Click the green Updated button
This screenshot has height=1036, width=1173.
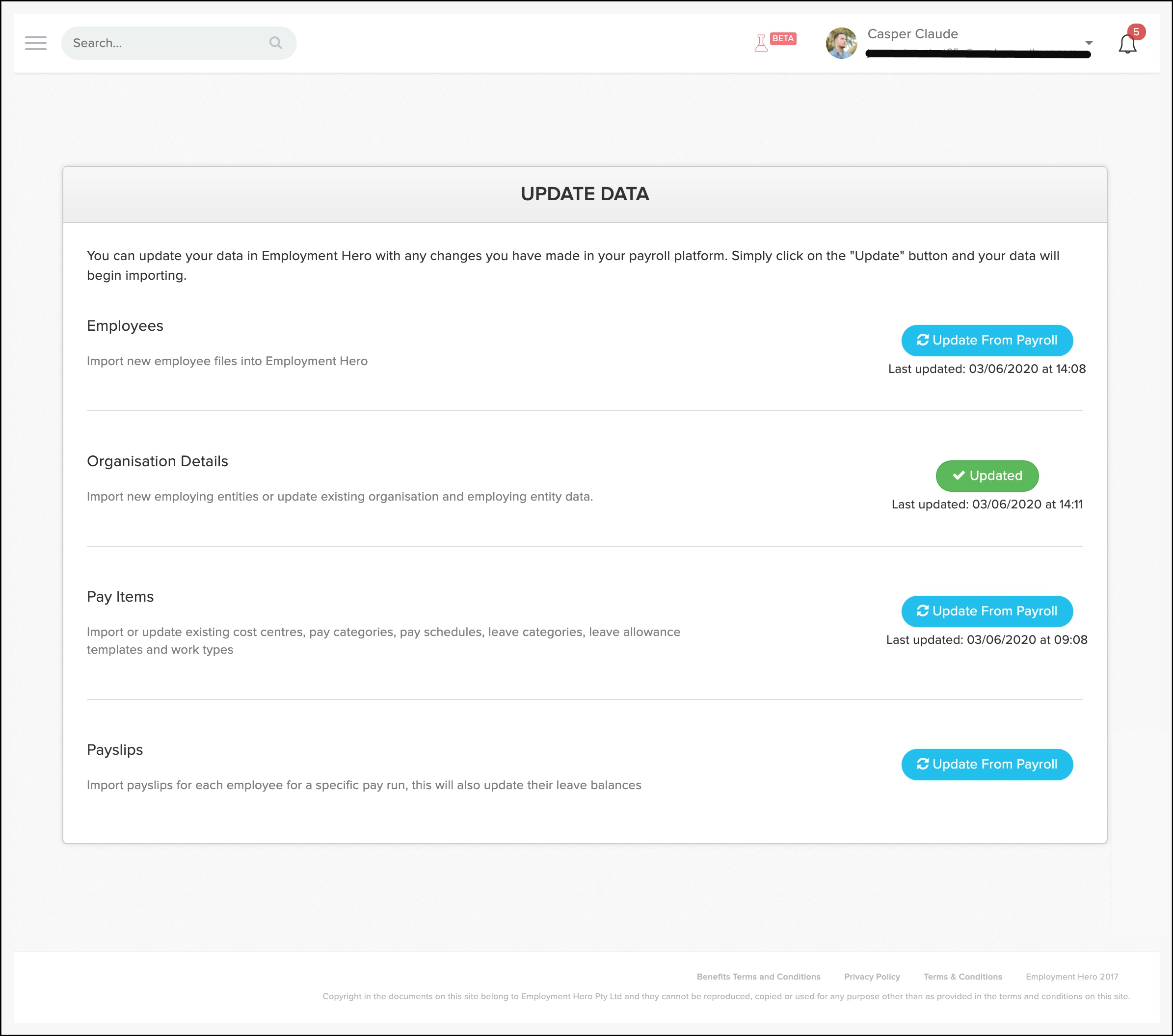coord(987,476)
